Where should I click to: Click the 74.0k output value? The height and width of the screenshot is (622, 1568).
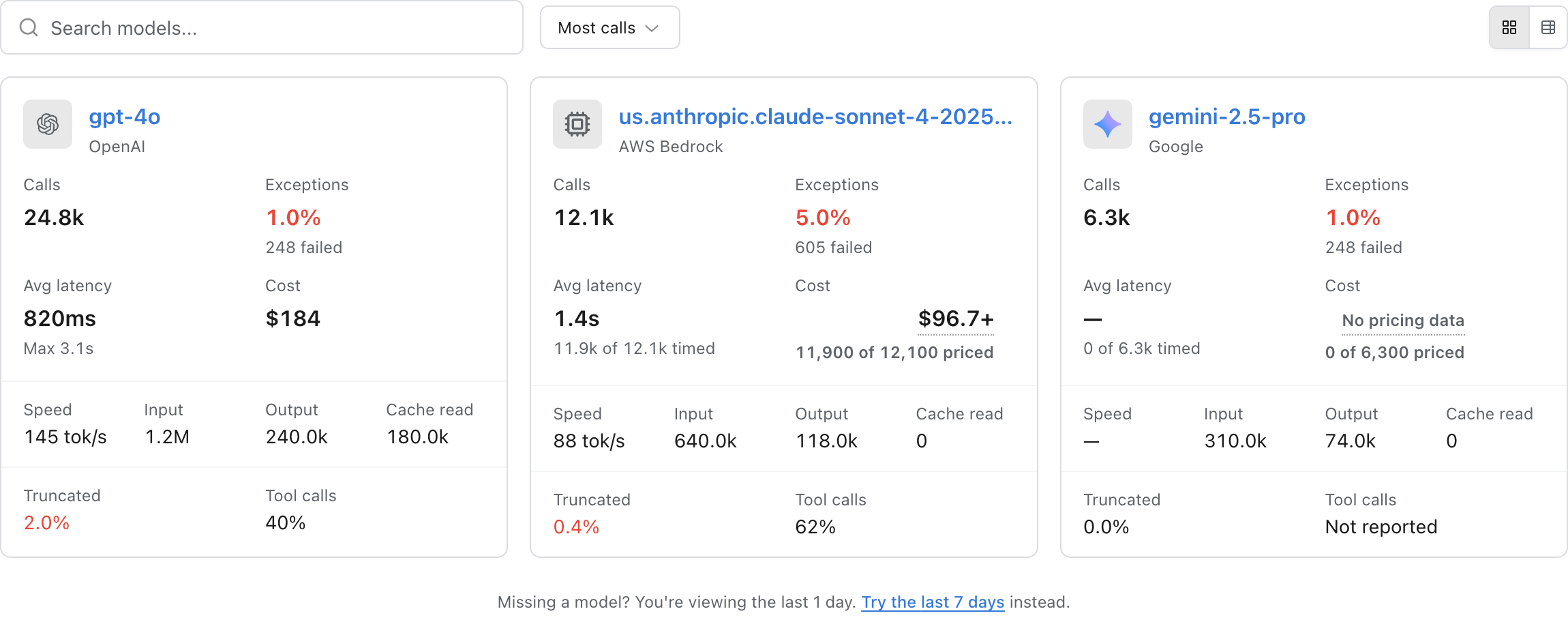pos(1351,441)
